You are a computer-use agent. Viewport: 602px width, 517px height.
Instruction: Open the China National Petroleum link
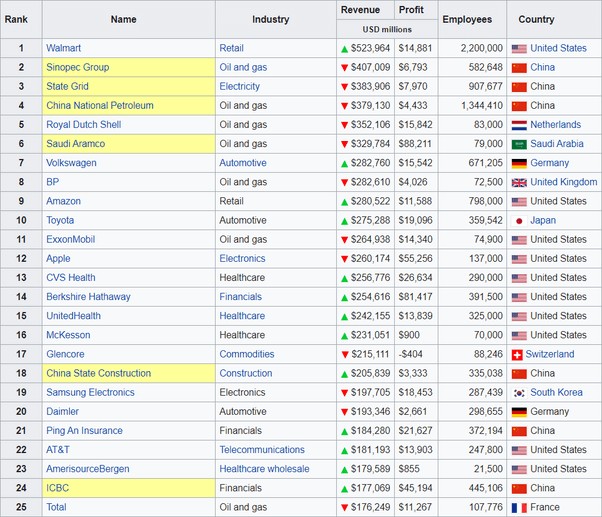coord(100,106)
